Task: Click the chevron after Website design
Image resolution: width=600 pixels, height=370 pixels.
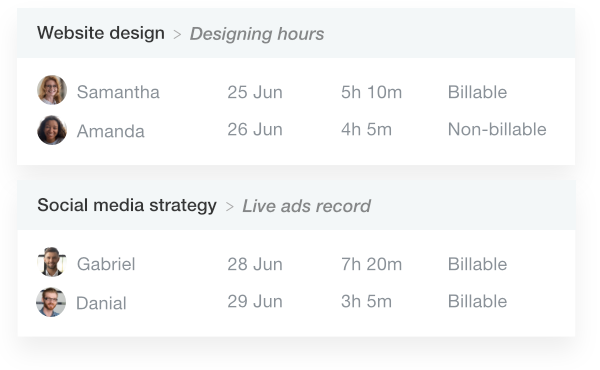Action: 177,35
